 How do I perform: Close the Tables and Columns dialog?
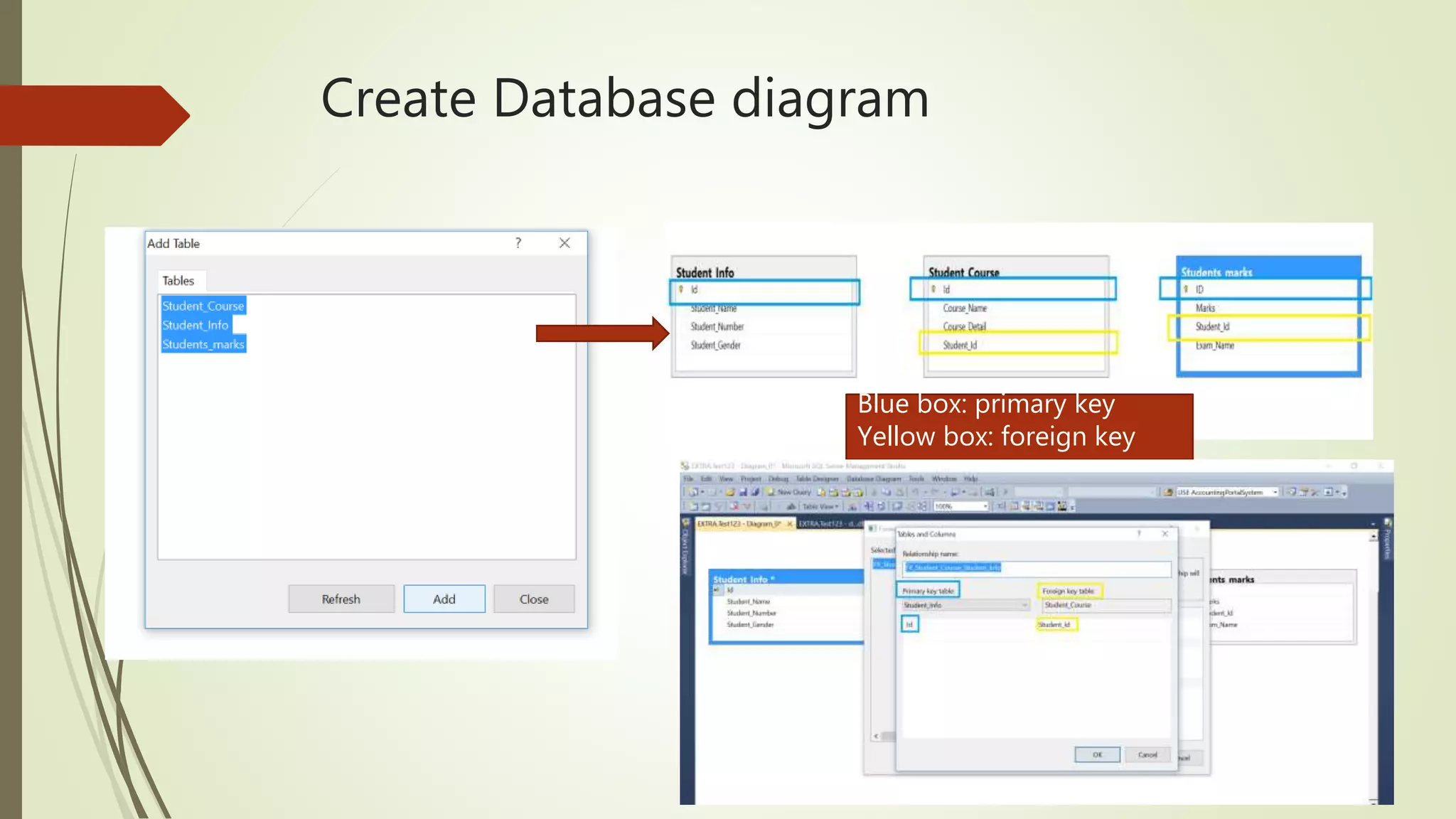[x=1165, y=533]
